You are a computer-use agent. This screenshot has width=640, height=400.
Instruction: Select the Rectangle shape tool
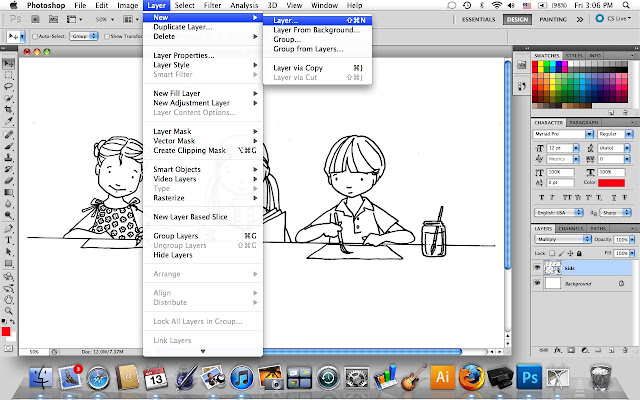pos(8,263)
